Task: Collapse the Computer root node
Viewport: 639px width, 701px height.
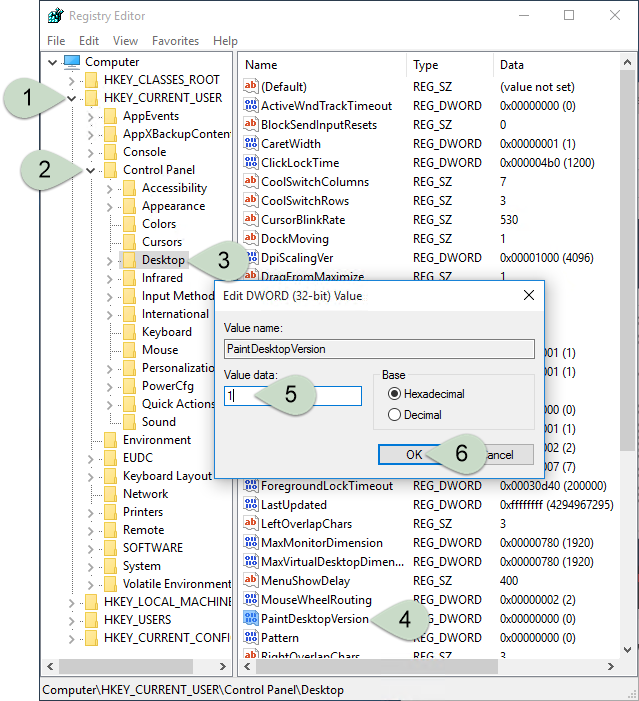Action: (52, 62)
